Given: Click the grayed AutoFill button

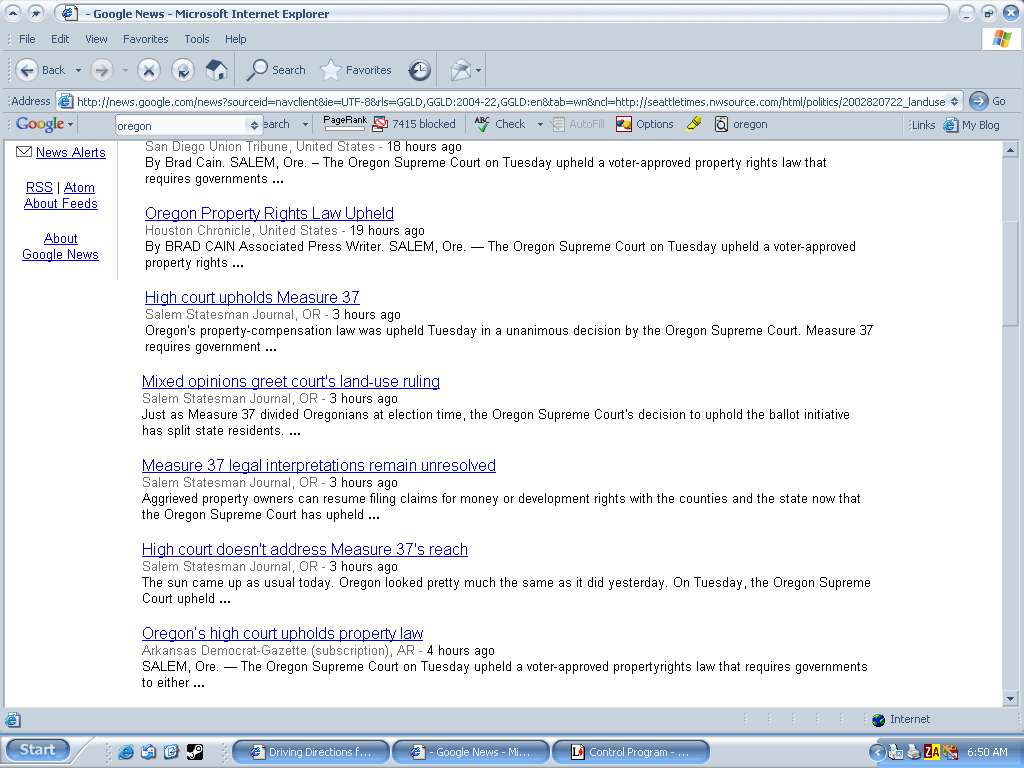Looking at the screenshot, I should point(579,124).
